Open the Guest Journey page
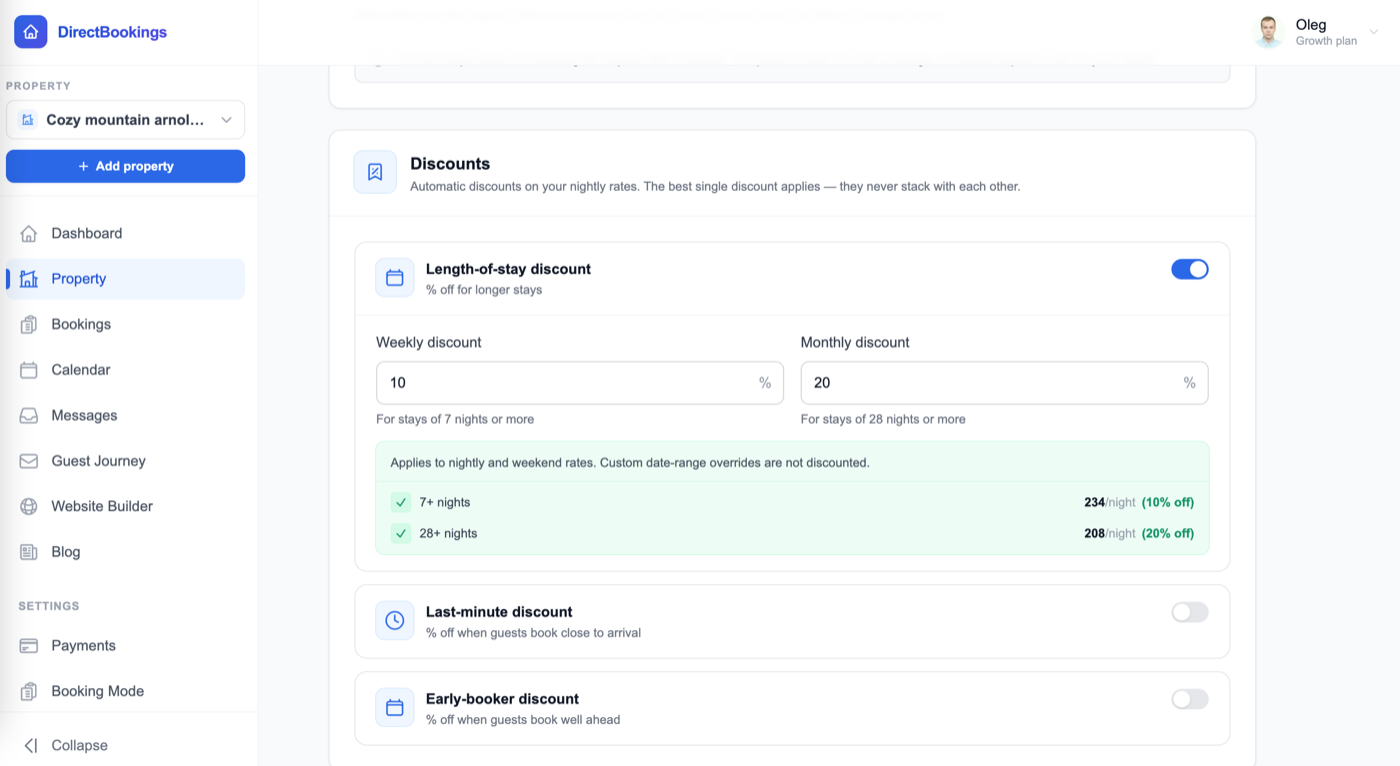This screenshot has width=1400, height=766. click(x=125, y=461)
